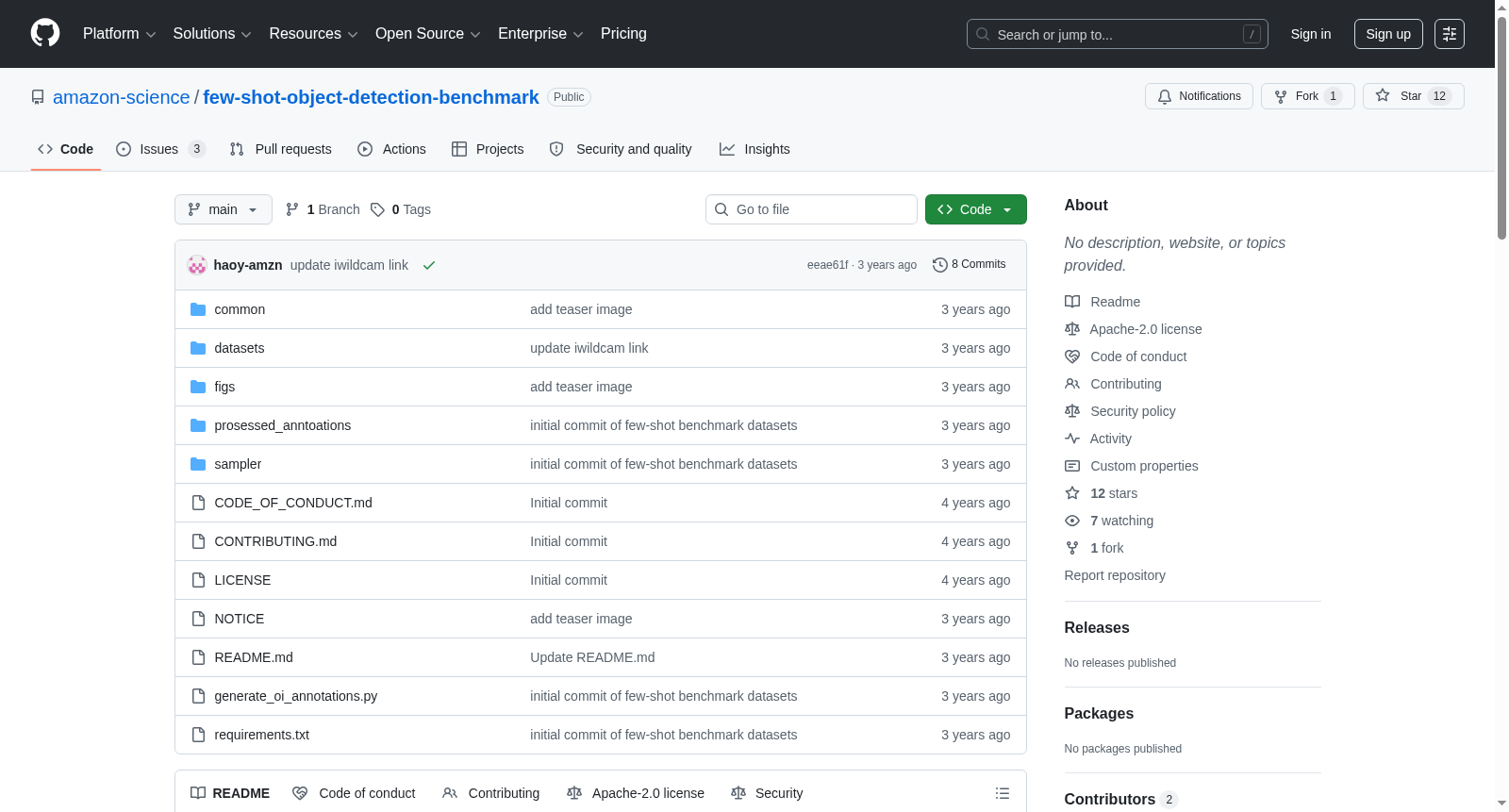Click the repository icon beside amazon-science
This screenshot has height=812, width=1509.
pyautogui.click(x=38, y=97)
